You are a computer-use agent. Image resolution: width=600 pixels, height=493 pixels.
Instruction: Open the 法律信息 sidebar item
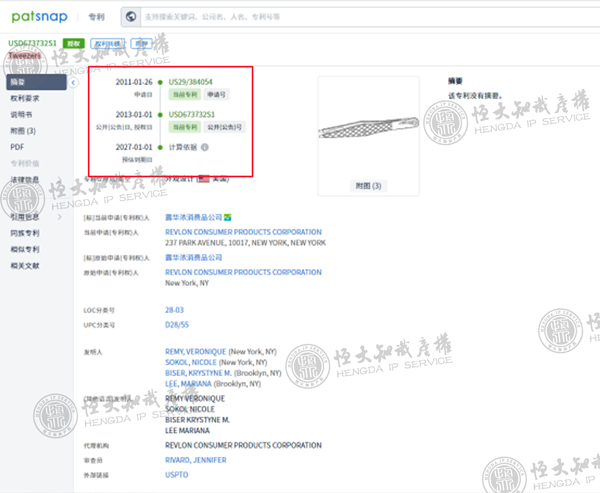click(x=25, y=180)
